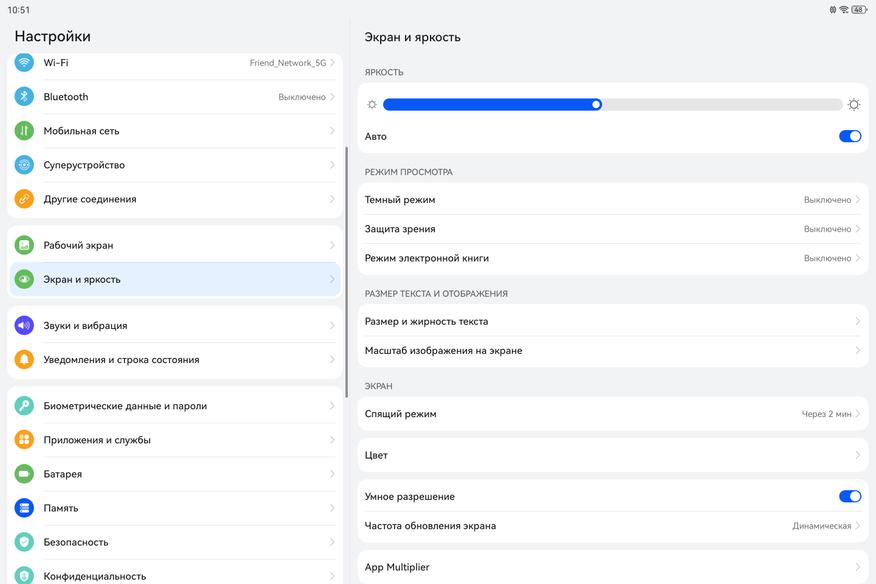Tap the Bluetooth icon in settings list
The height and width of the screenshot is (584, 876).
click(x=24, y=97)
